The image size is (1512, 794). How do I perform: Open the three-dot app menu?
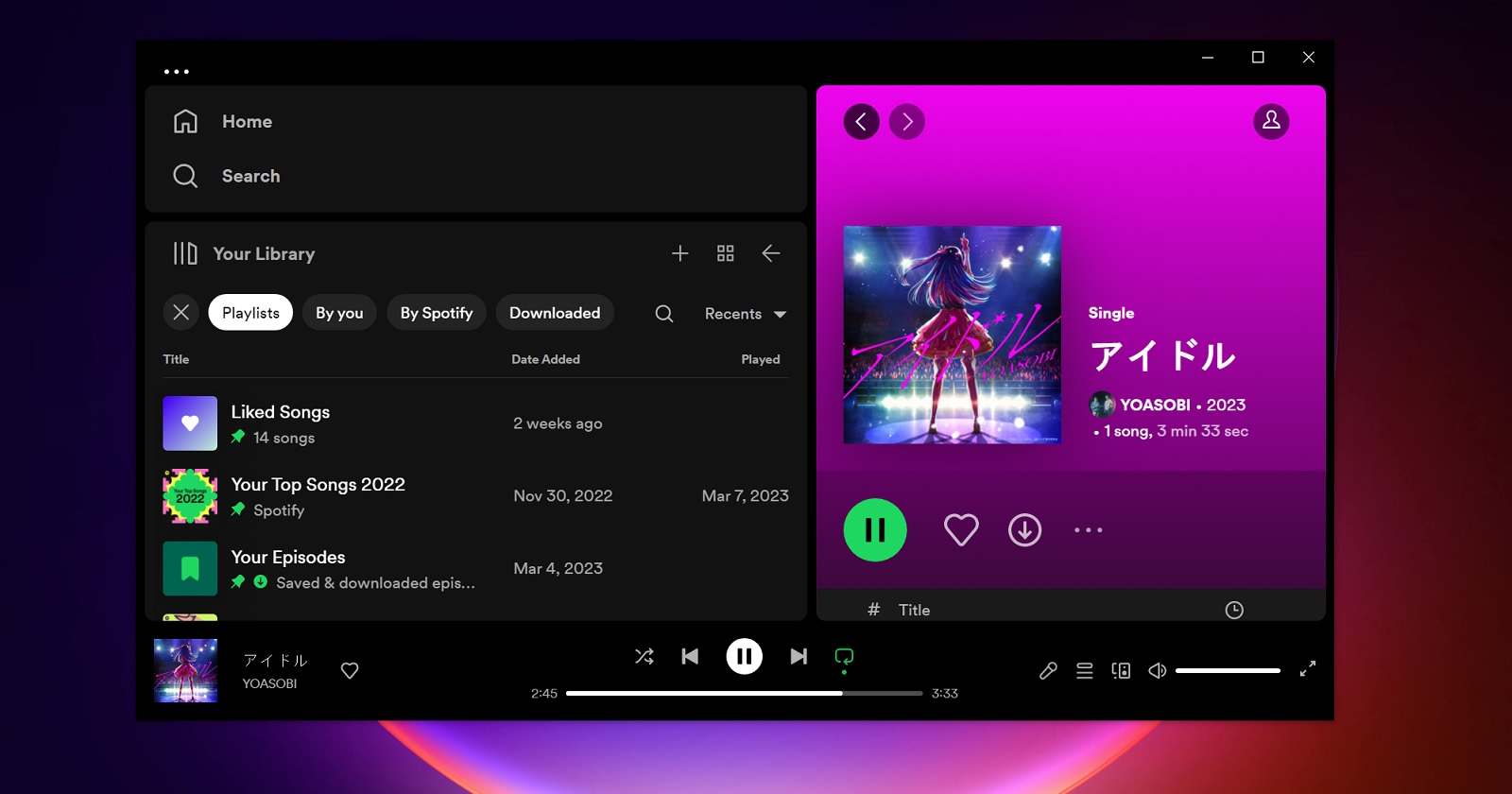point(177,72)
